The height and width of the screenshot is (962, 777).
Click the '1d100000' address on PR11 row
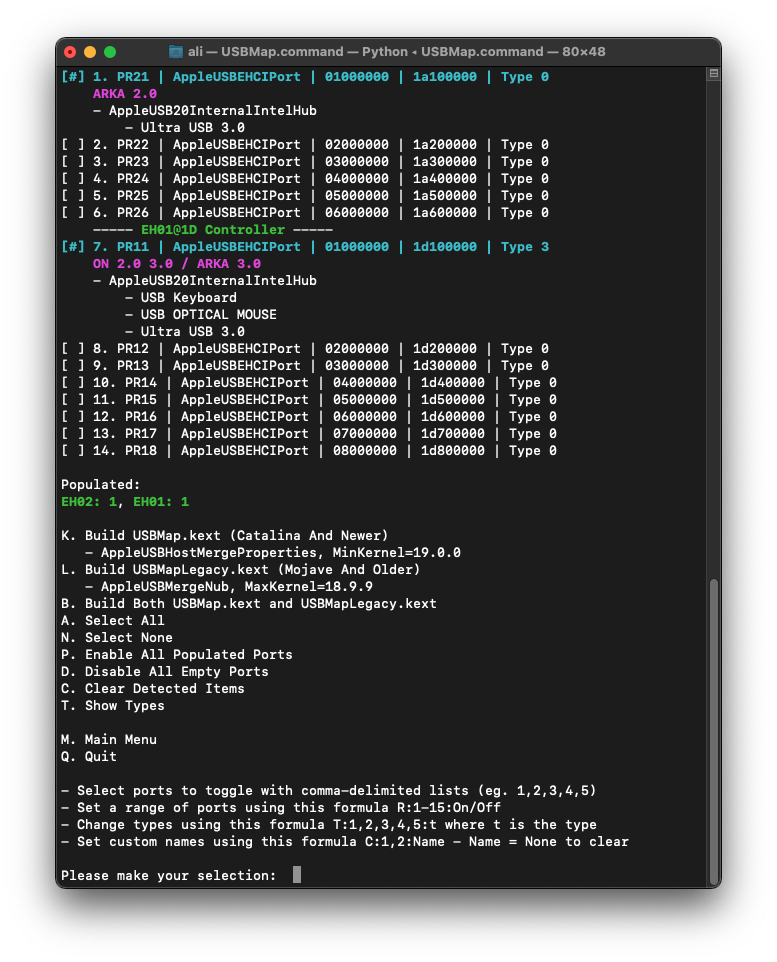tap(444, 247)
